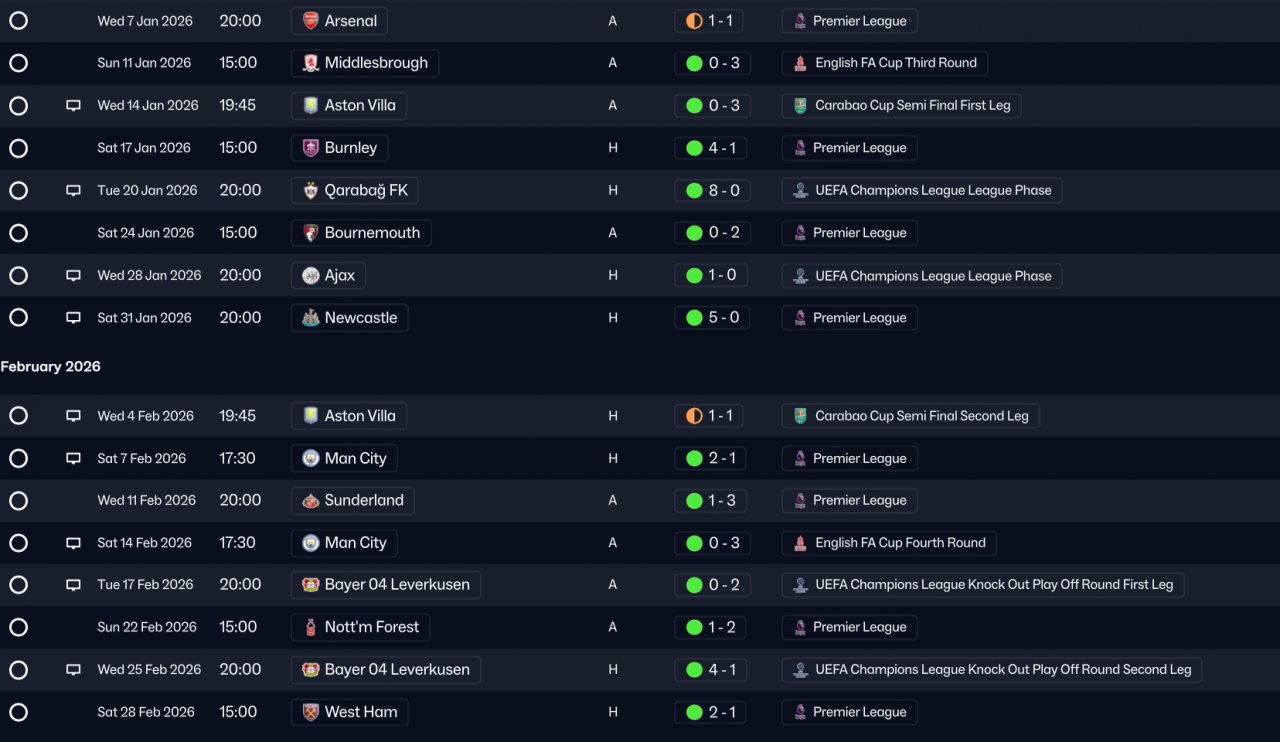Click the February 2026 month header

pos(51,367)
